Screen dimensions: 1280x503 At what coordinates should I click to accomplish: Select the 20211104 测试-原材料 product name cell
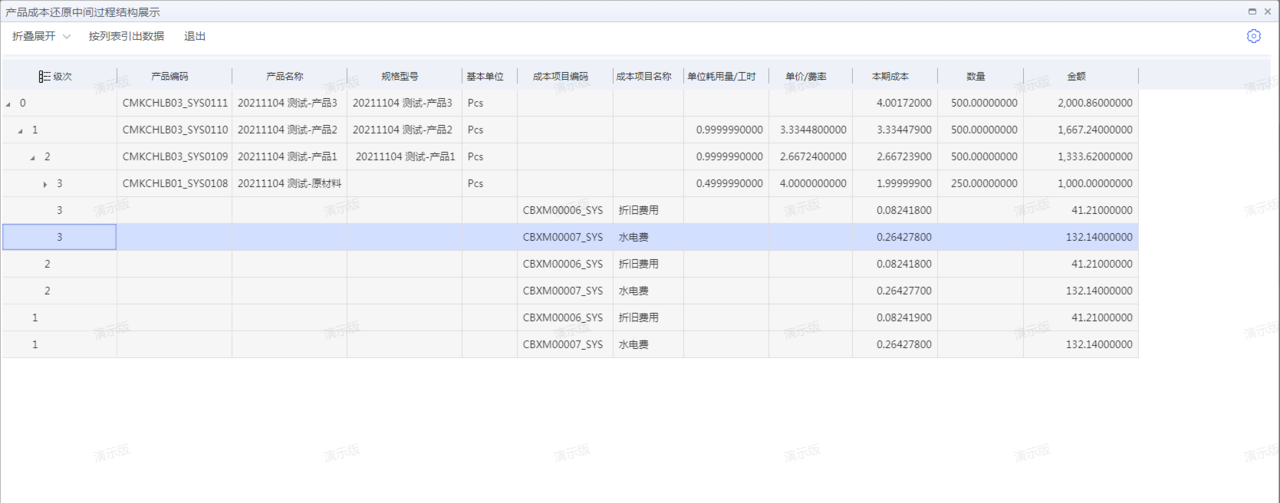coord(287,184)
